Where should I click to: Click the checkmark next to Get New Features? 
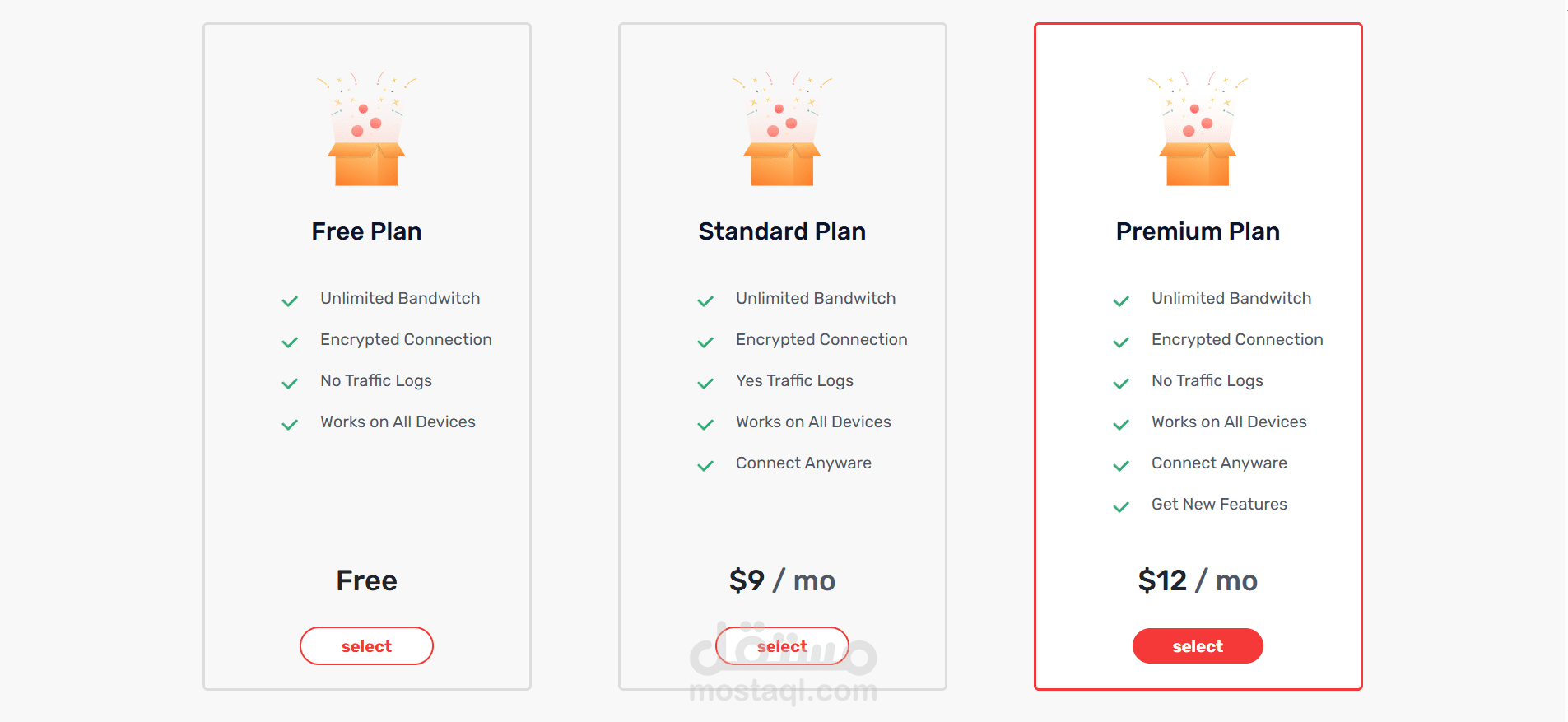pos(1121,507)
